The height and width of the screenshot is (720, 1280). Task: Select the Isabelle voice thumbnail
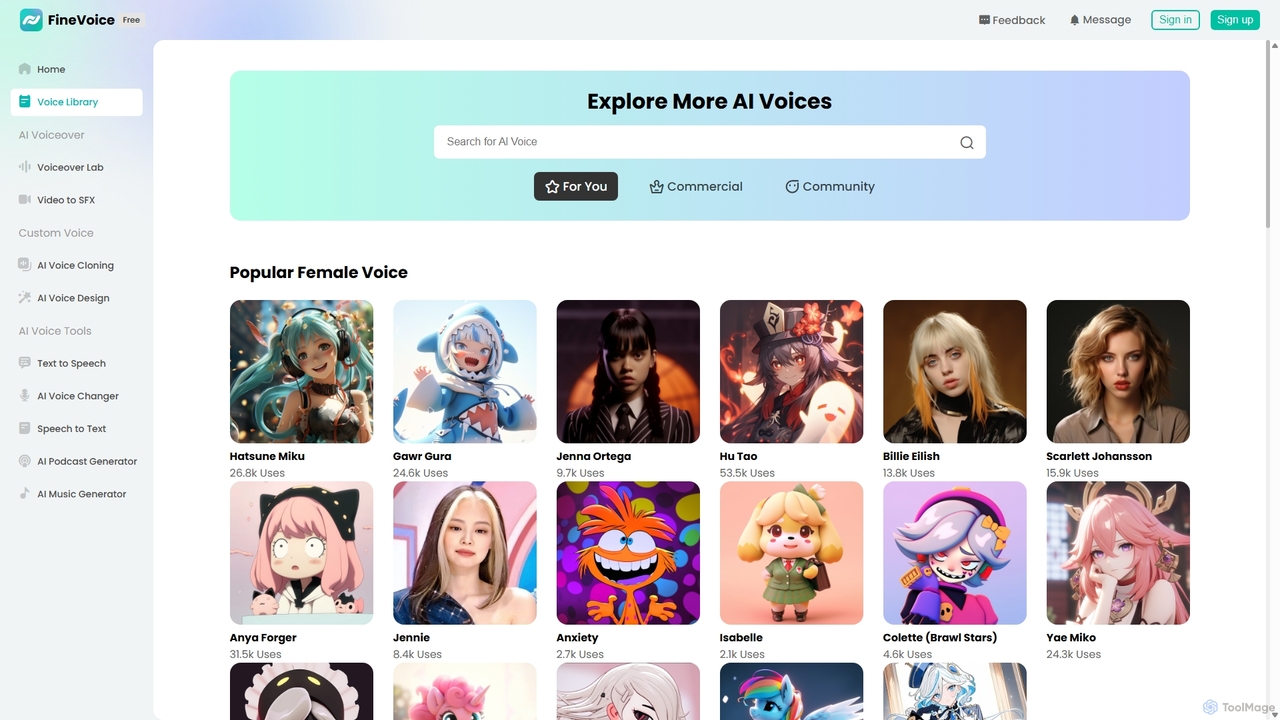(791, 553)
